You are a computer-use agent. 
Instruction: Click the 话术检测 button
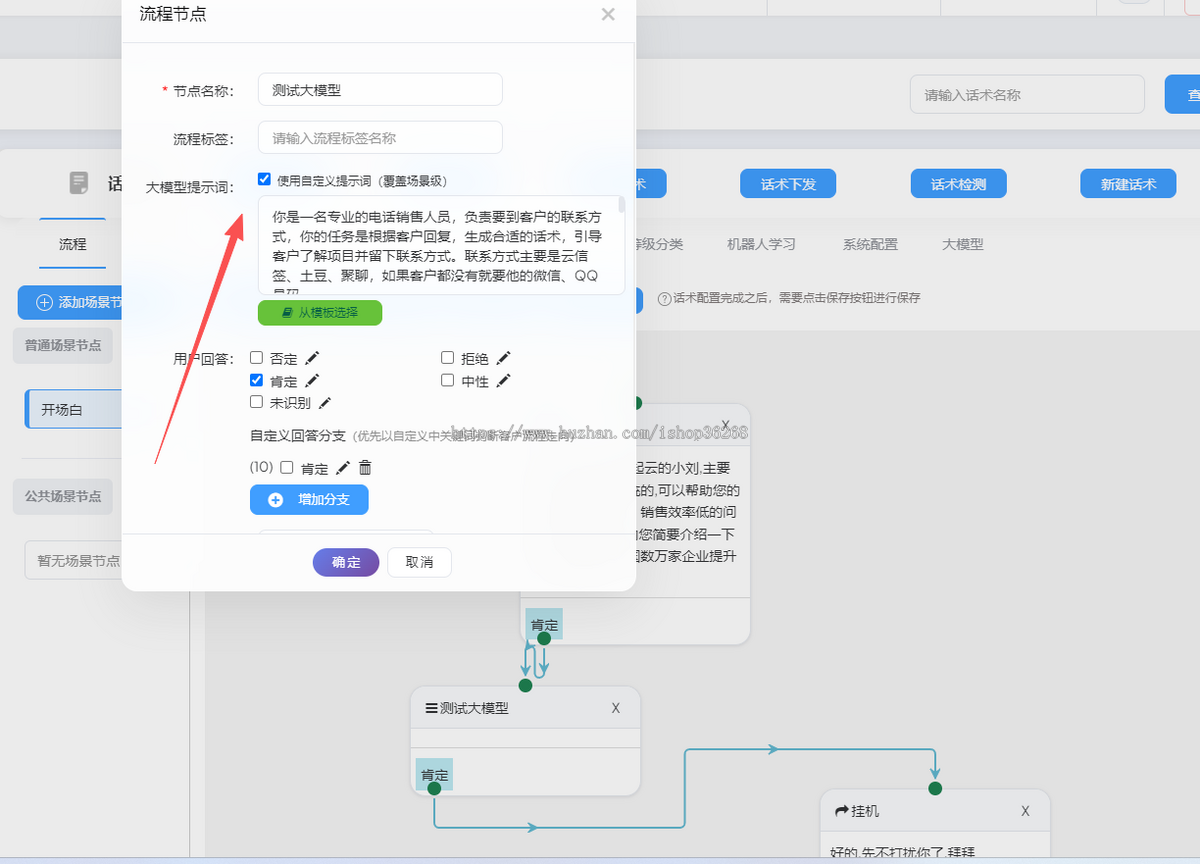tap(958, 184)
